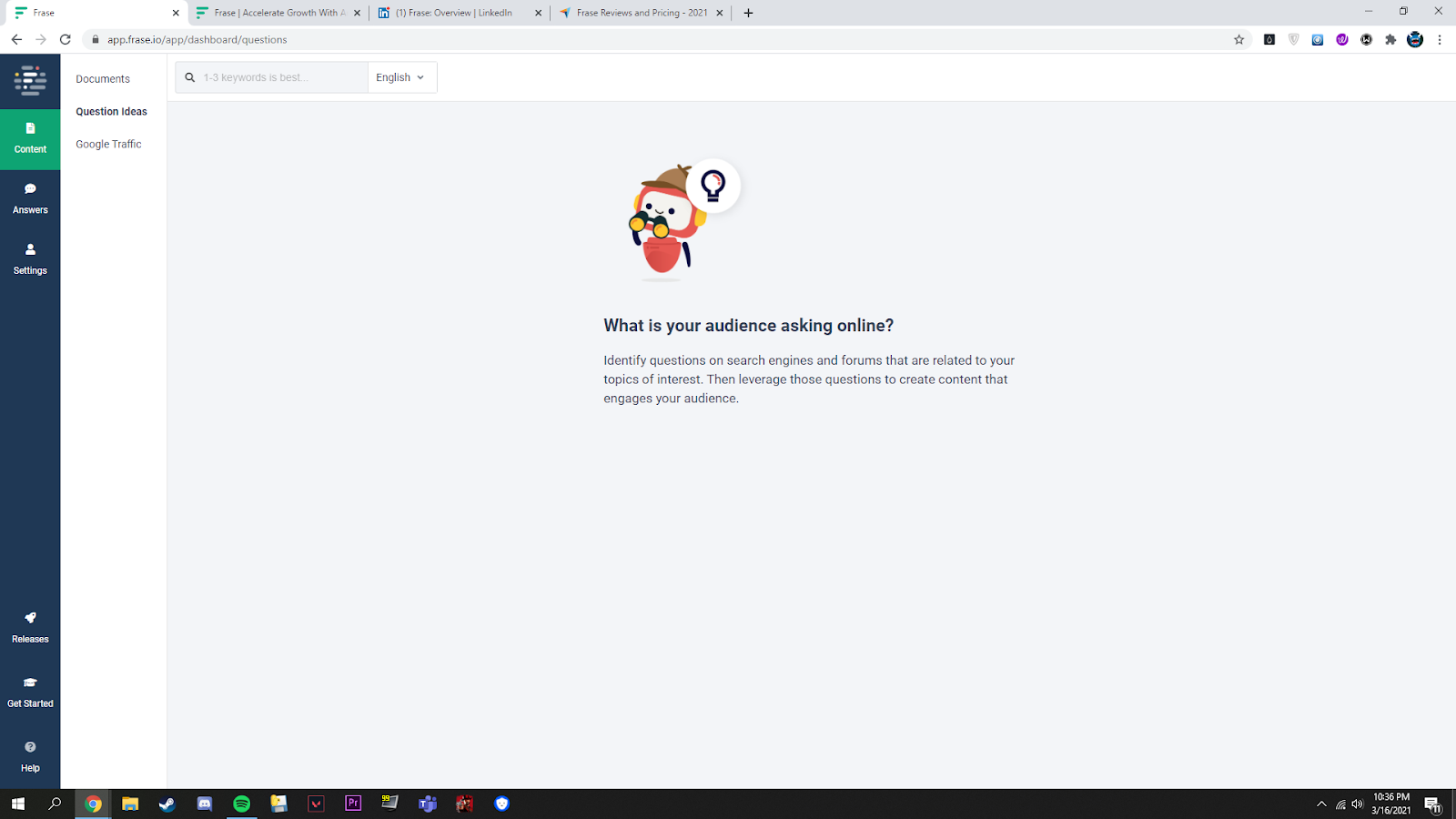Image resolution: width=1456 pixels, height=819 pixels.
Task: Reload the current page
Action: (66, 39)
